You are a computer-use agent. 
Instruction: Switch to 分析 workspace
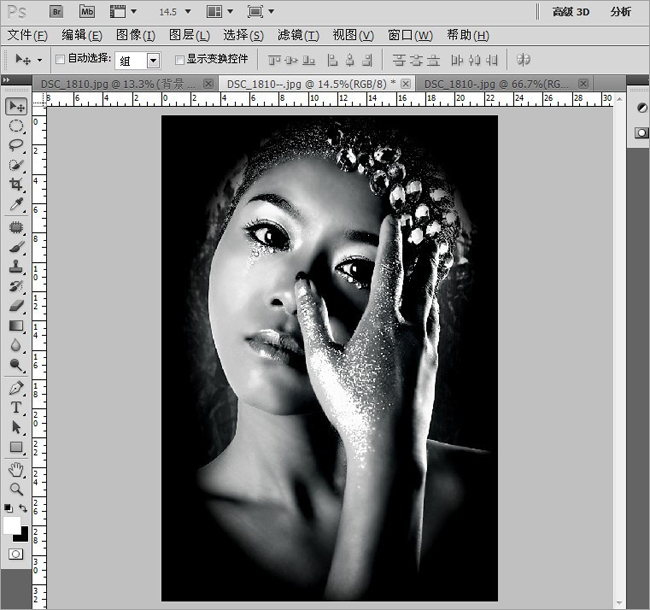[x=620, y=12]
